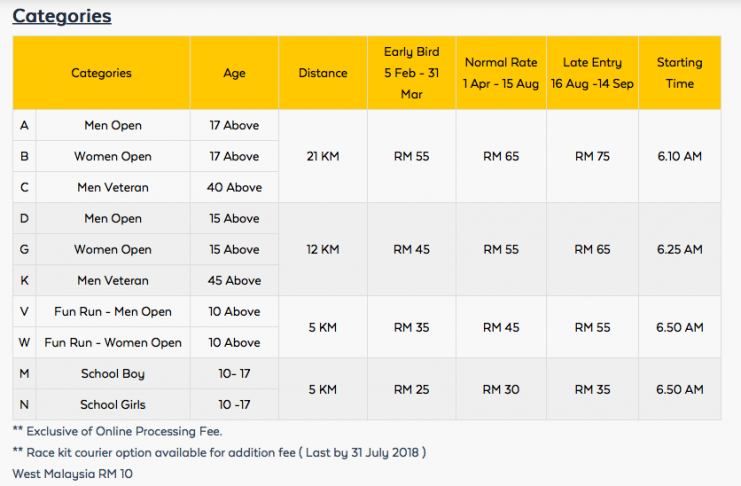The image size is (741, 486).
Task: Click the Normal Rate column header
Action: click(501, 73)
